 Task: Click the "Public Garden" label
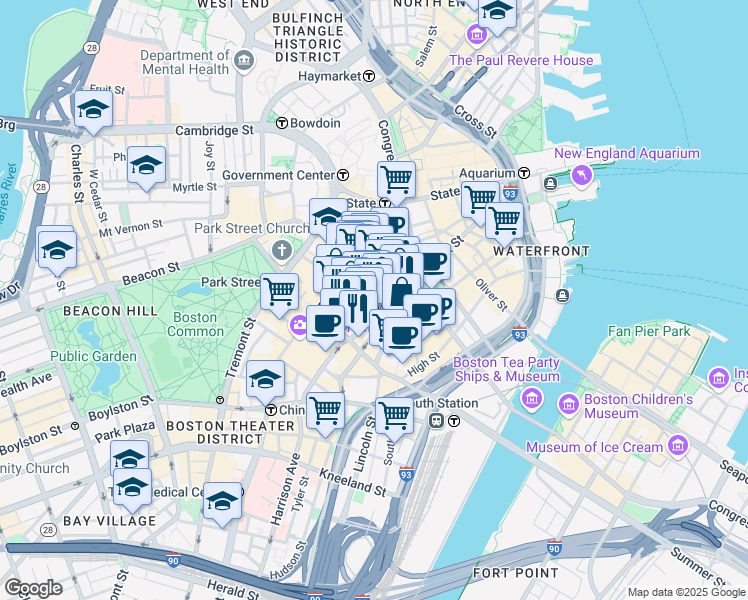[94, 356]
